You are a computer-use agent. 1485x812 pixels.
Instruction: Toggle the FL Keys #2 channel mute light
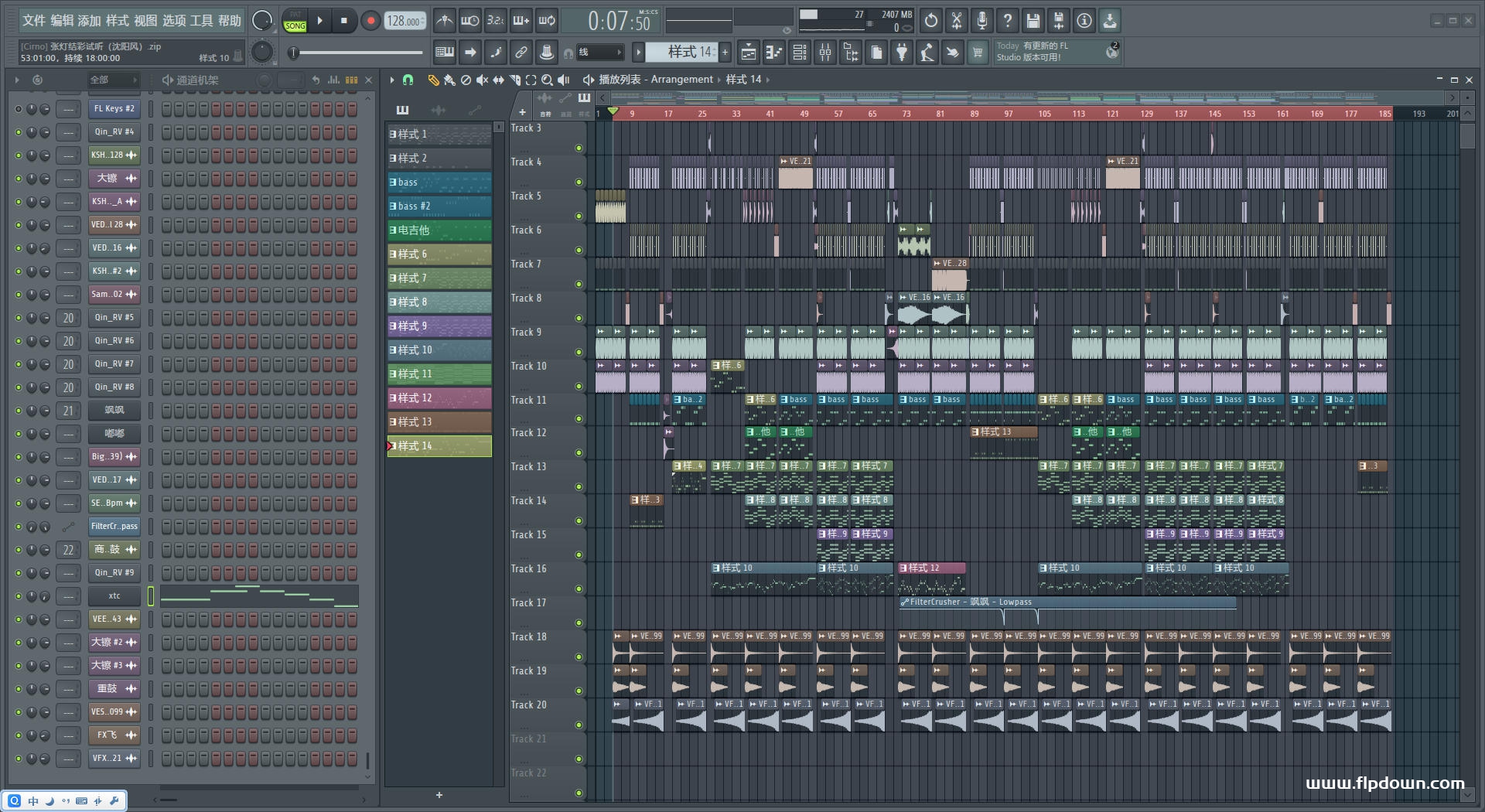coord(19,109)
